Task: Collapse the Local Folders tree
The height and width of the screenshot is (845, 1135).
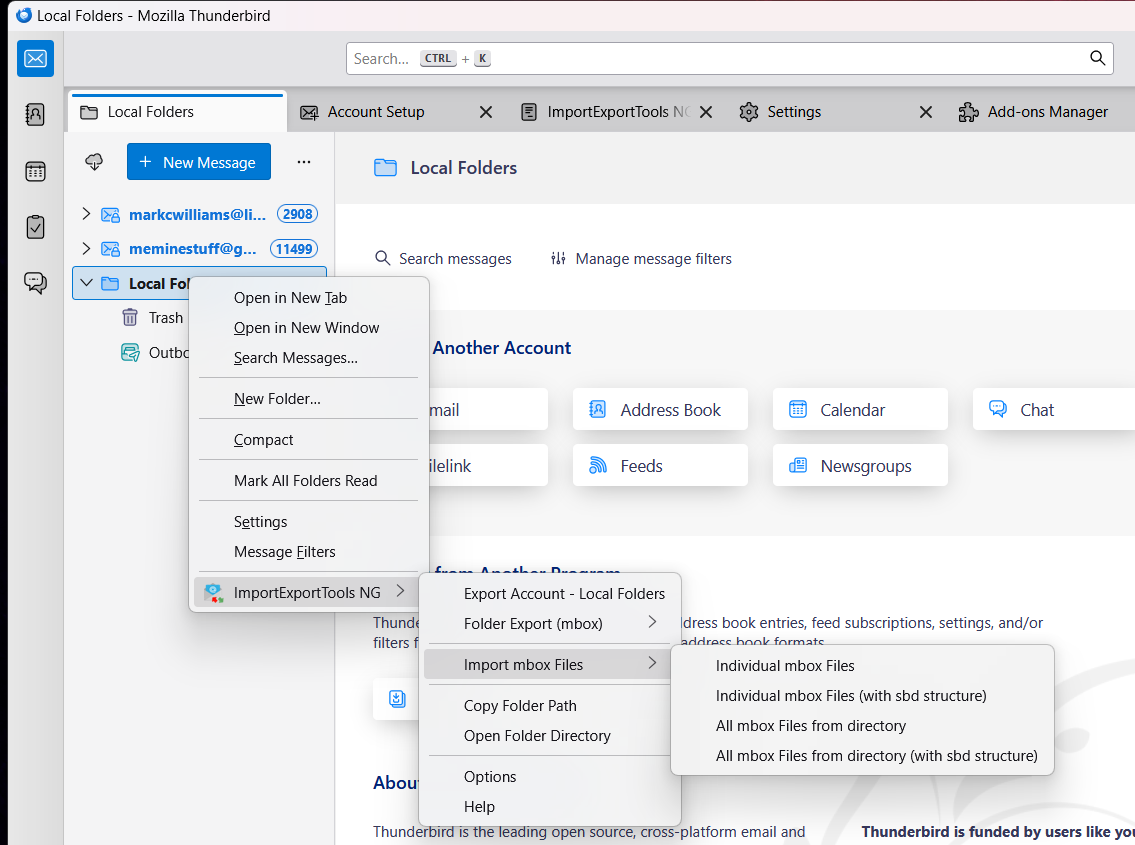Action: coord(86,283)
